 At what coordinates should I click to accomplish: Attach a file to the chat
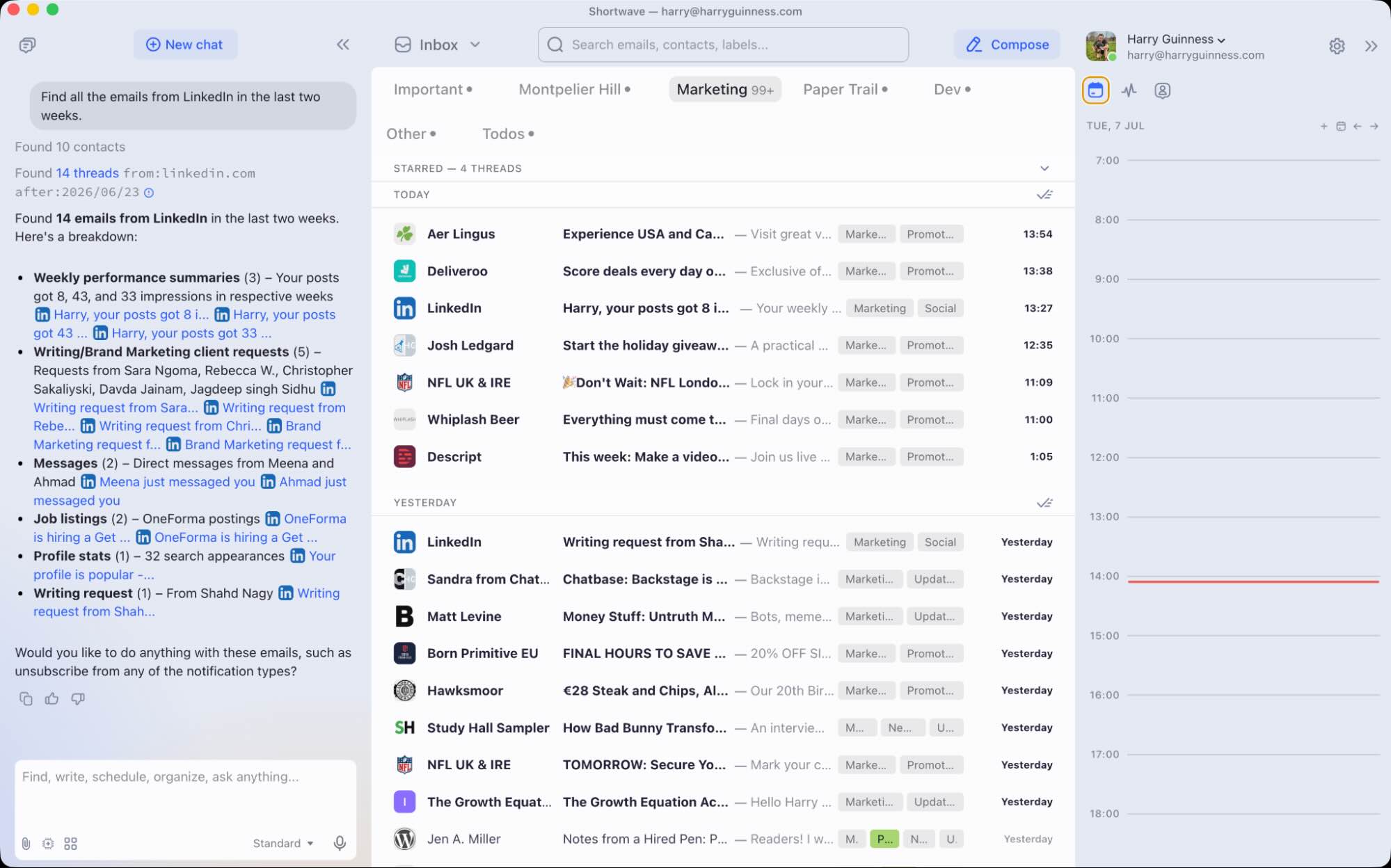tap(26, 844)
